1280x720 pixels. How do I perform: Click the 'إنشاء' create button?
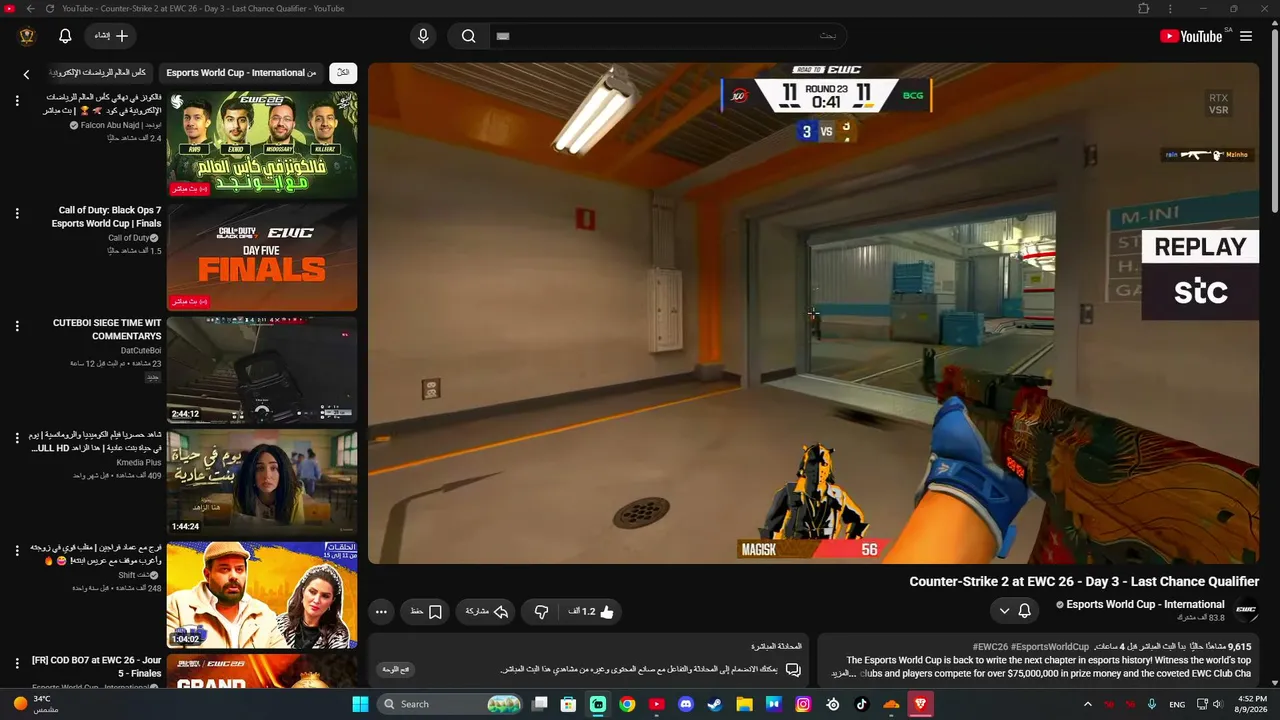pos(111,36)
